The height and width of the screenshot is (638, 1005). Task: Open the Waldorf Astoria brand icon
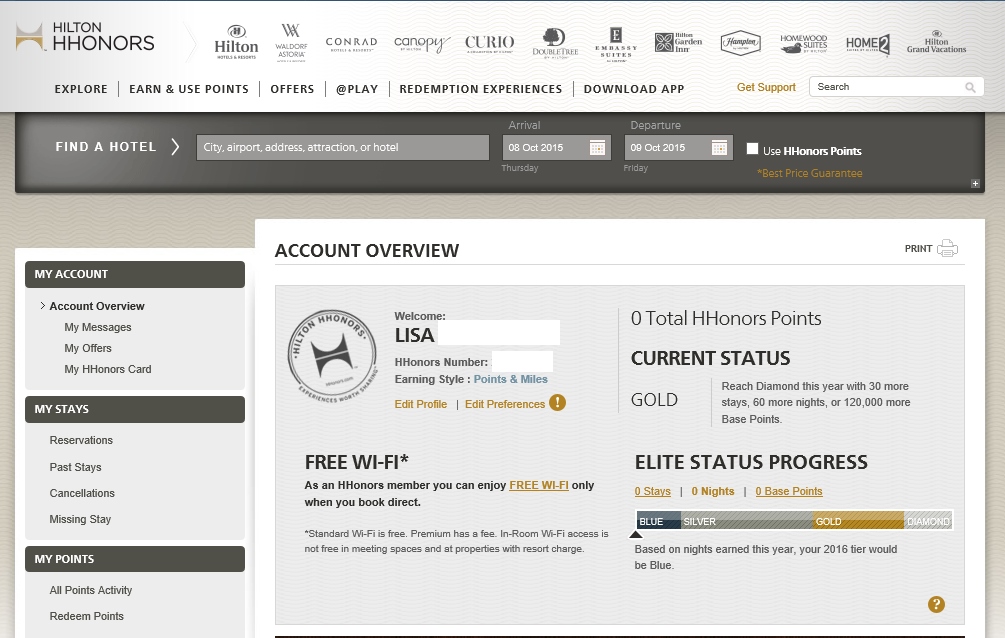point(291,43)
